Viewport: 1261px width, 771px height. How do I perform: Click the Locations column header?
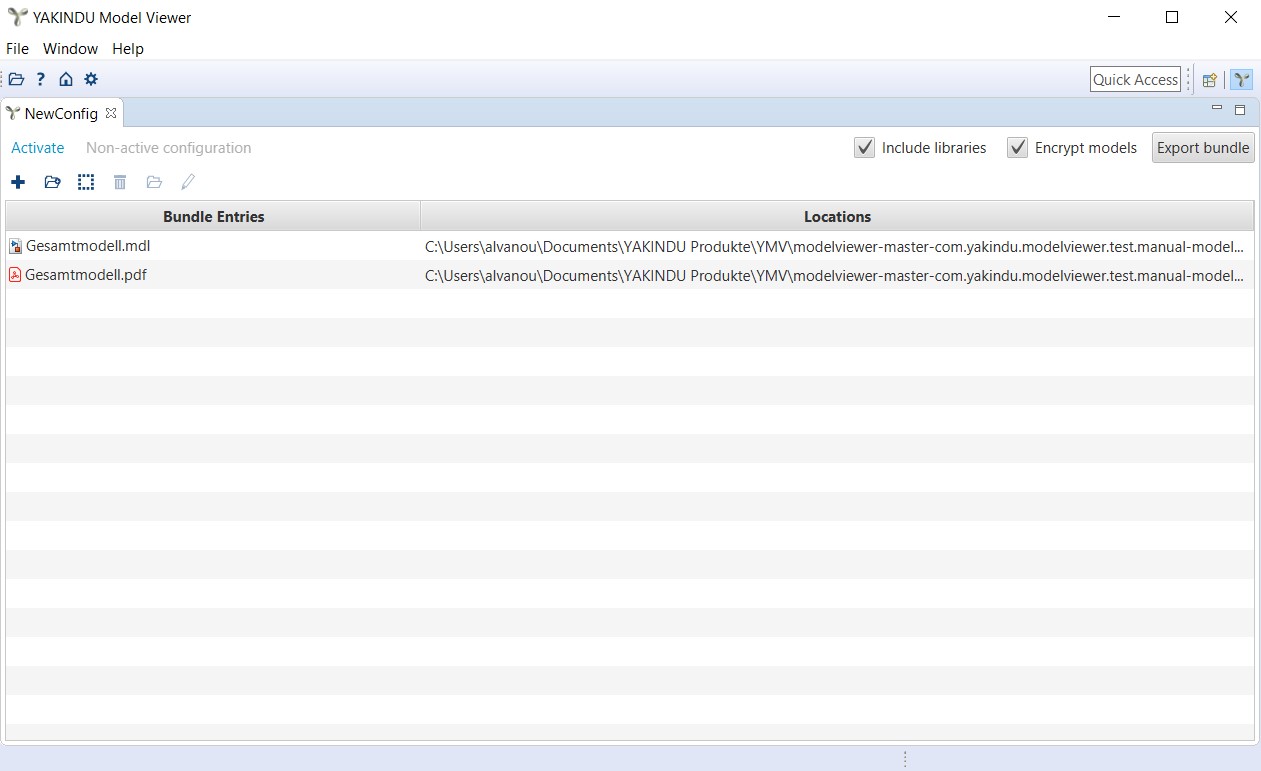[837, 216]
